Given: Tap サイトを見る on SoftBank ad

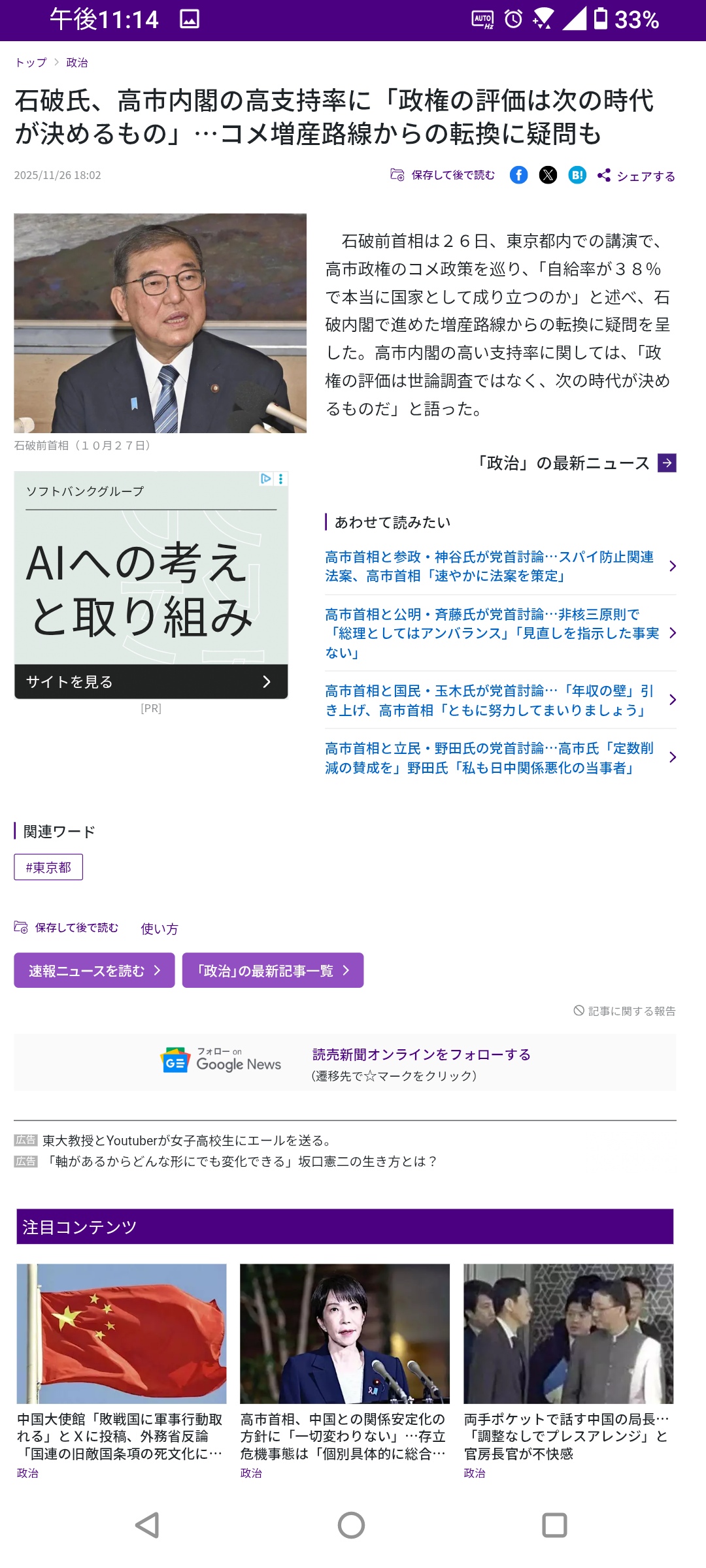Looking at the screenshot, I should (151, 682).
